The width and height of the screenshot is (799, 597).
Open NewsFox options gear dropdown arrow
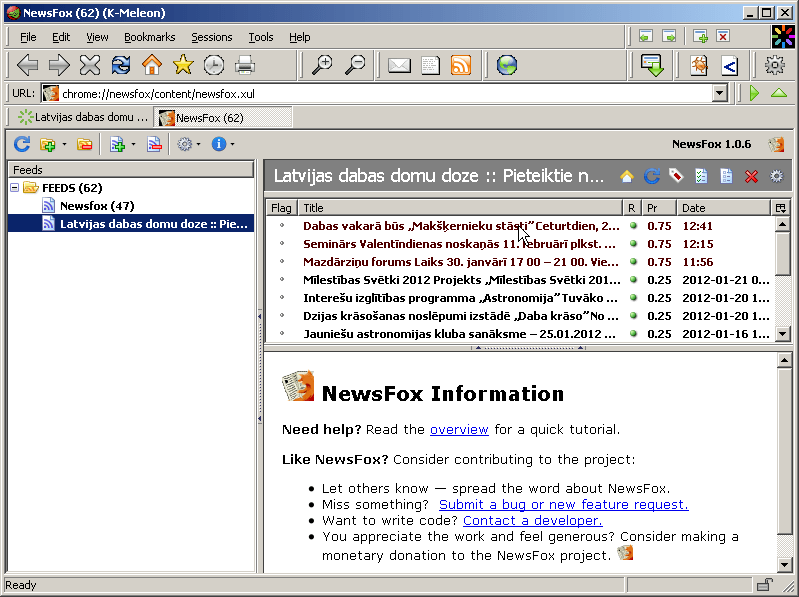click(x=198, y=145)
